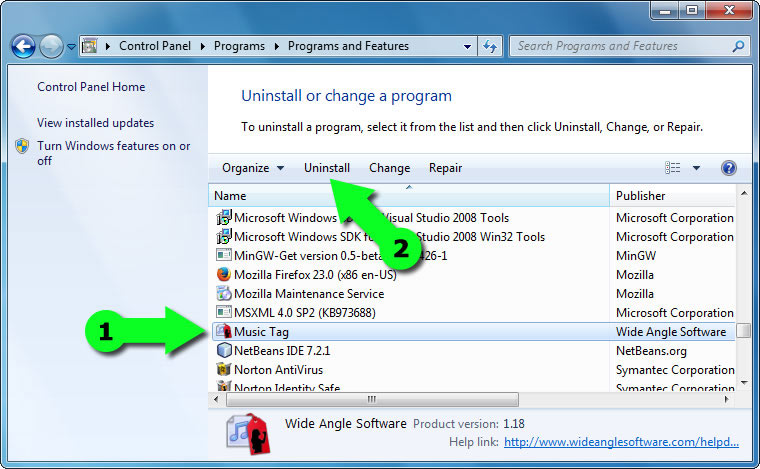Image resolution: width=760 pixels, height=469 pixels.
Task: Select Programs breadcrumb
Action: [239, 46]
